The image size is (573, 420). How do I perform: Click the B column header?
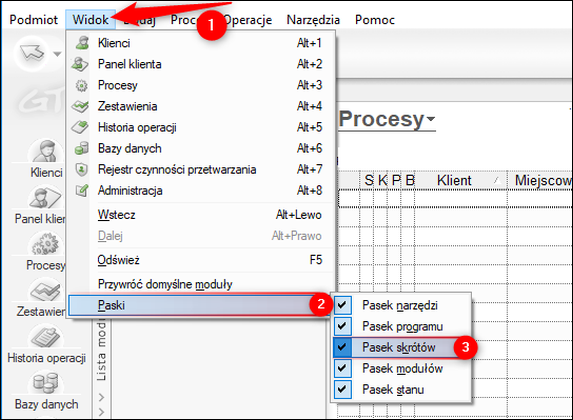tap(409, 180)
